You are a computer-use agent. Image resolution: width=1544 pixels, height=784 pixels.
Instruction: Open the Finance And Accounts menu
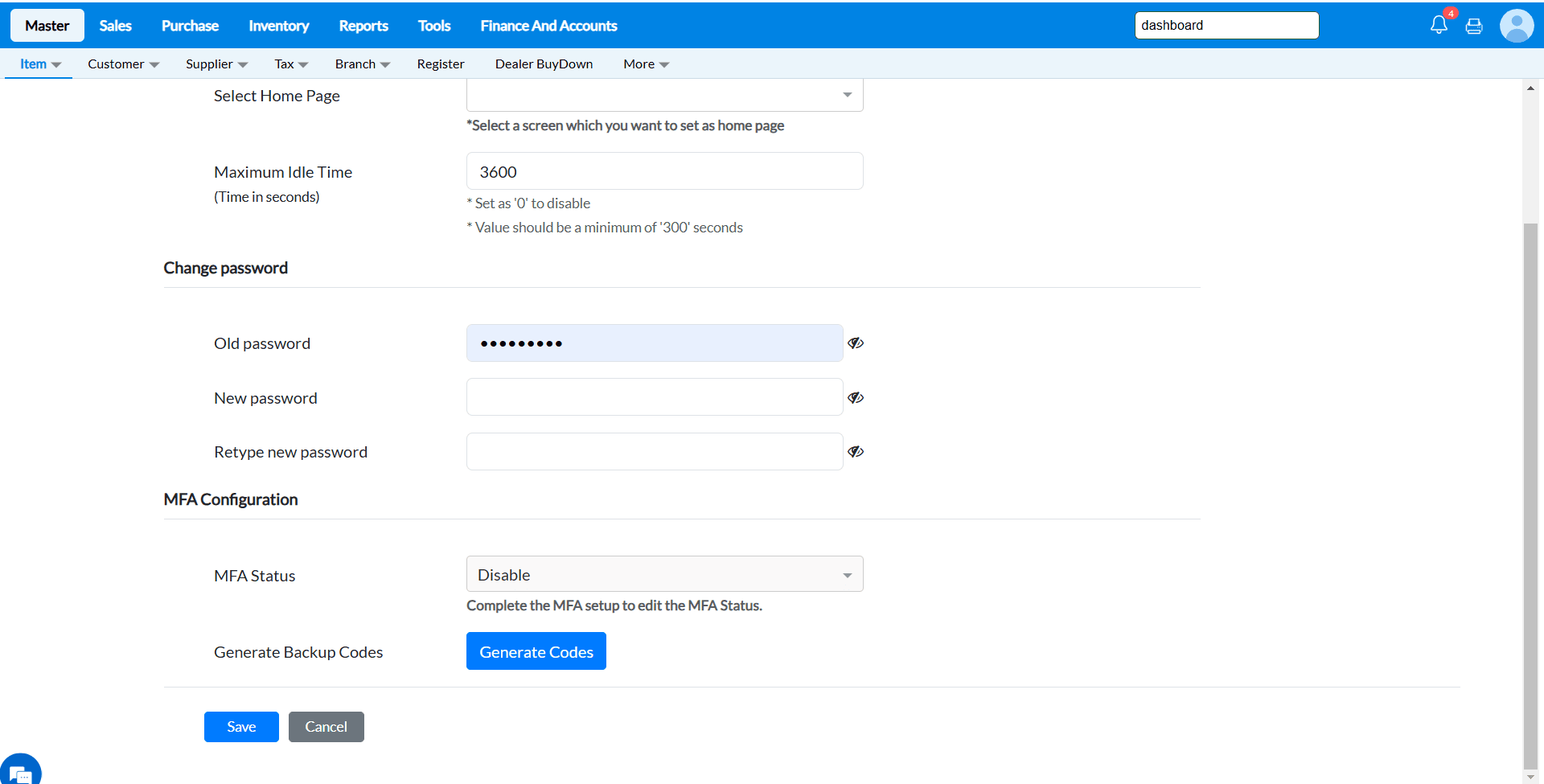(x=548, y=26)
